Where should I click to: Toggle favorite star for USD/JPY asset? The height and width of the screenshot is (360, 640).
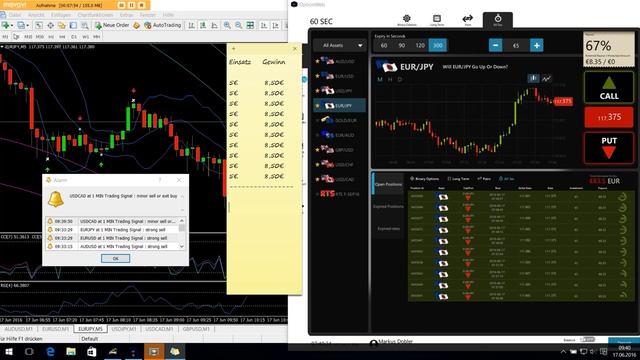click(317, 91)
